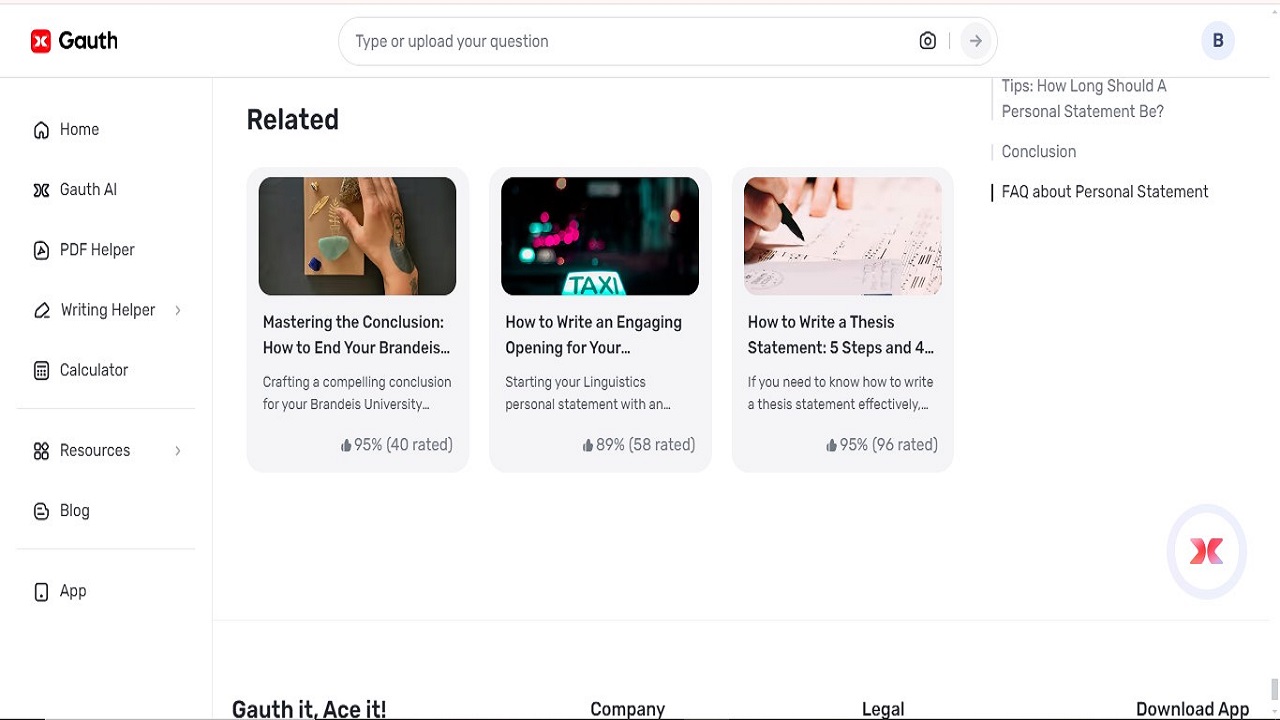This screenshot has width=1280, height=720.
Task: Open the floating Gauth assistant bubble
Action: pos(1206,551)
